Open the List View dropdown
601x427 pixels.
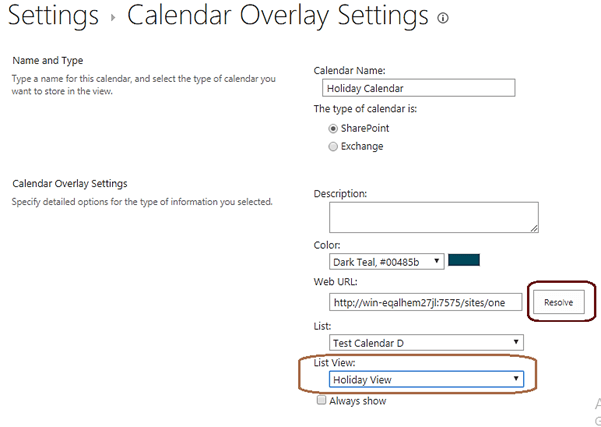pyautogui.click(x=426, y=379)
